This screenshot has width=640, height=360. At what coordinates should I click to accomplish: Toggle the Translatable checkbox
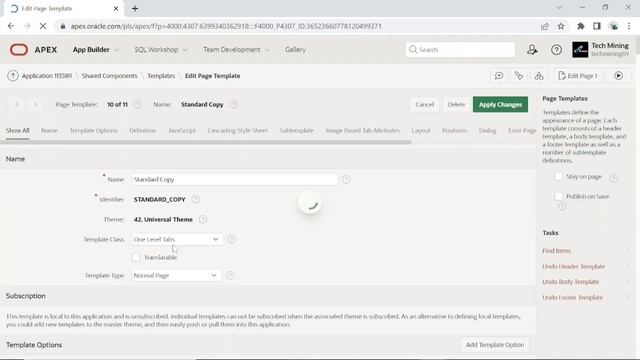[136, 257]
